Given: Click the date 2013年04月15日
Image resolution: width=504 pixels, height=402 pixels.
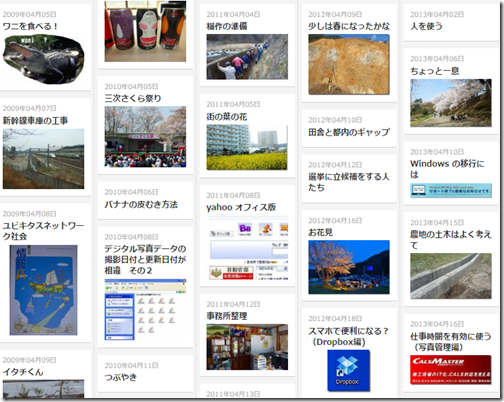Looking at the screenshot, I should (437, 222).
